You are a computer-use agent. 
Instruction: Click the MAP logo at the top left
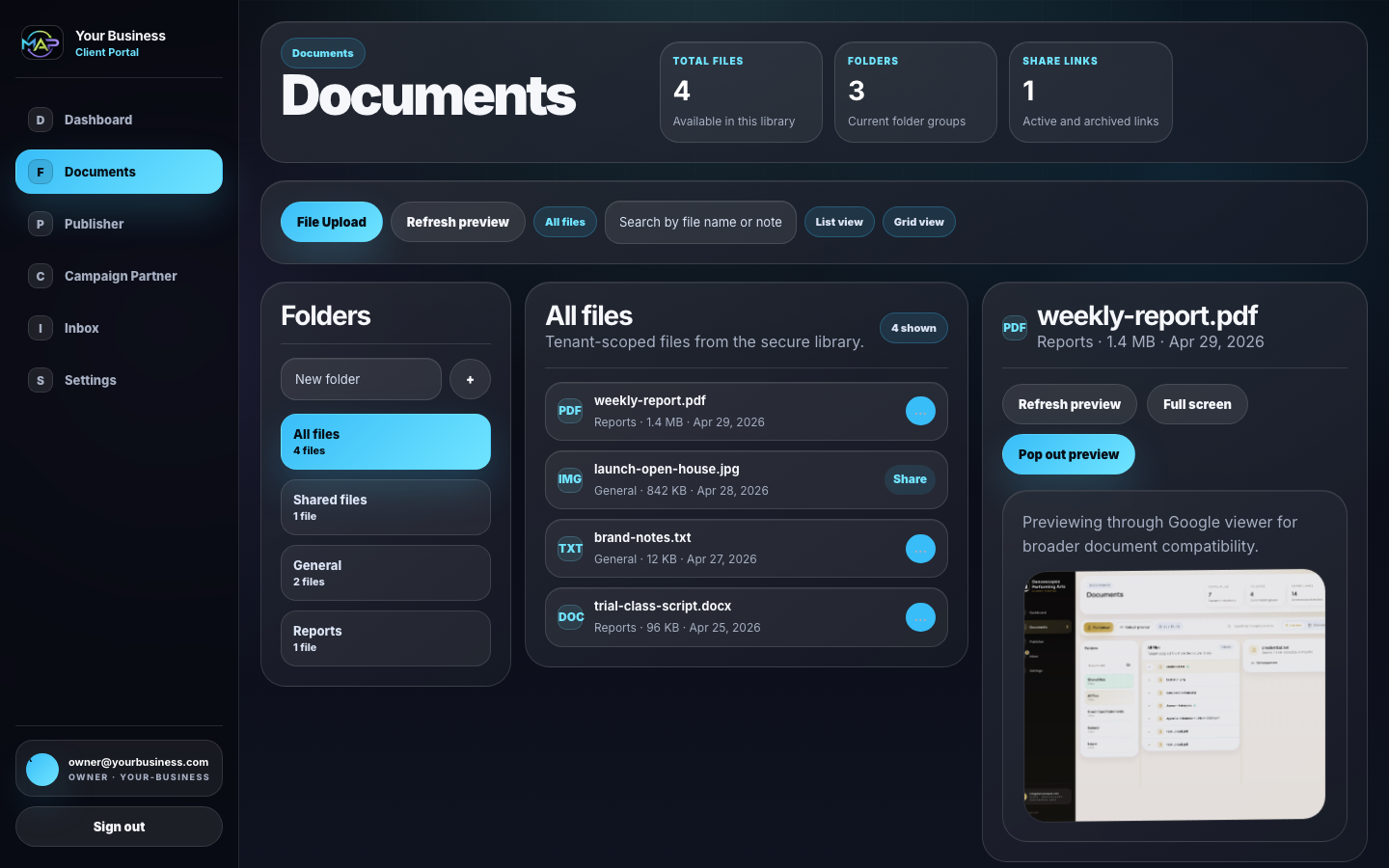pos(41,42)
